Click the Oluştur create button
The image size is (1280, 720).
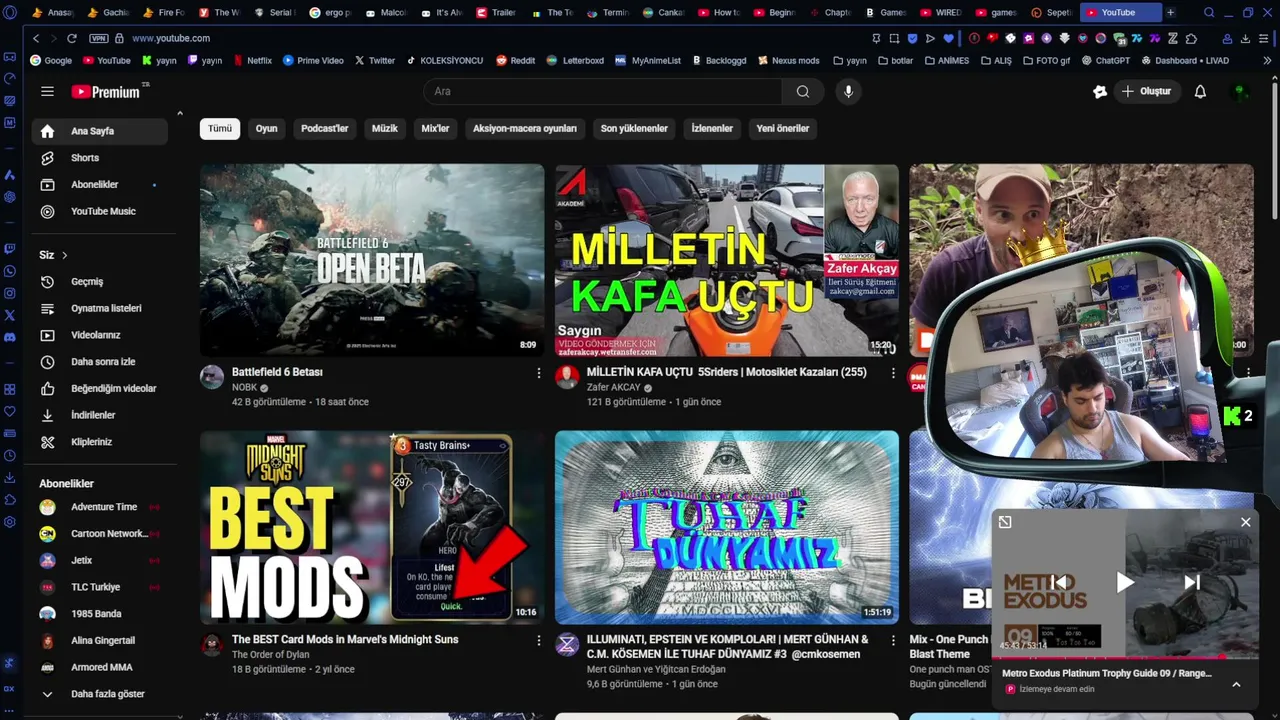[x=1147, y=91]
